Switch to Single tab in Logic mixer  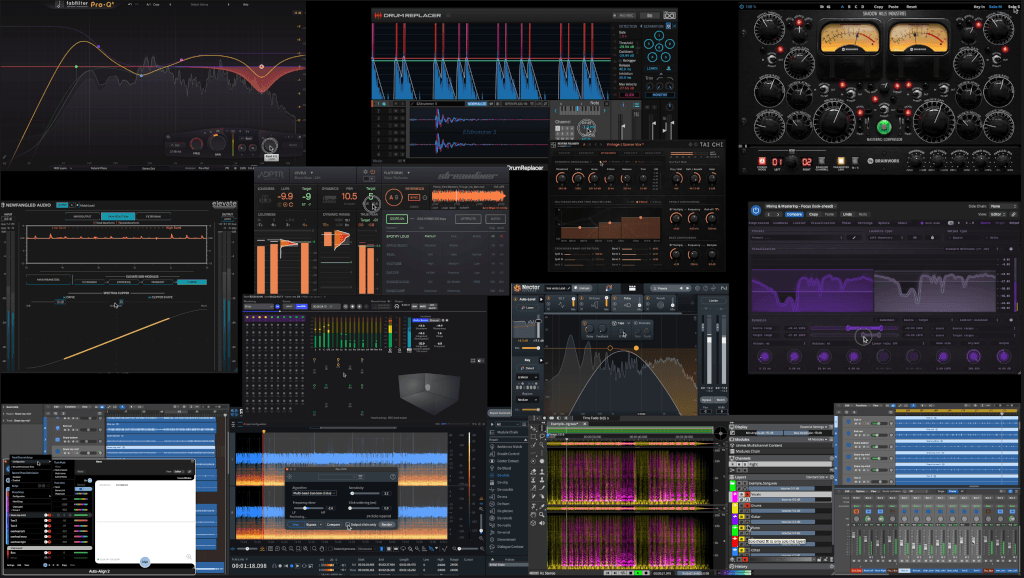(x=941, y=491)
